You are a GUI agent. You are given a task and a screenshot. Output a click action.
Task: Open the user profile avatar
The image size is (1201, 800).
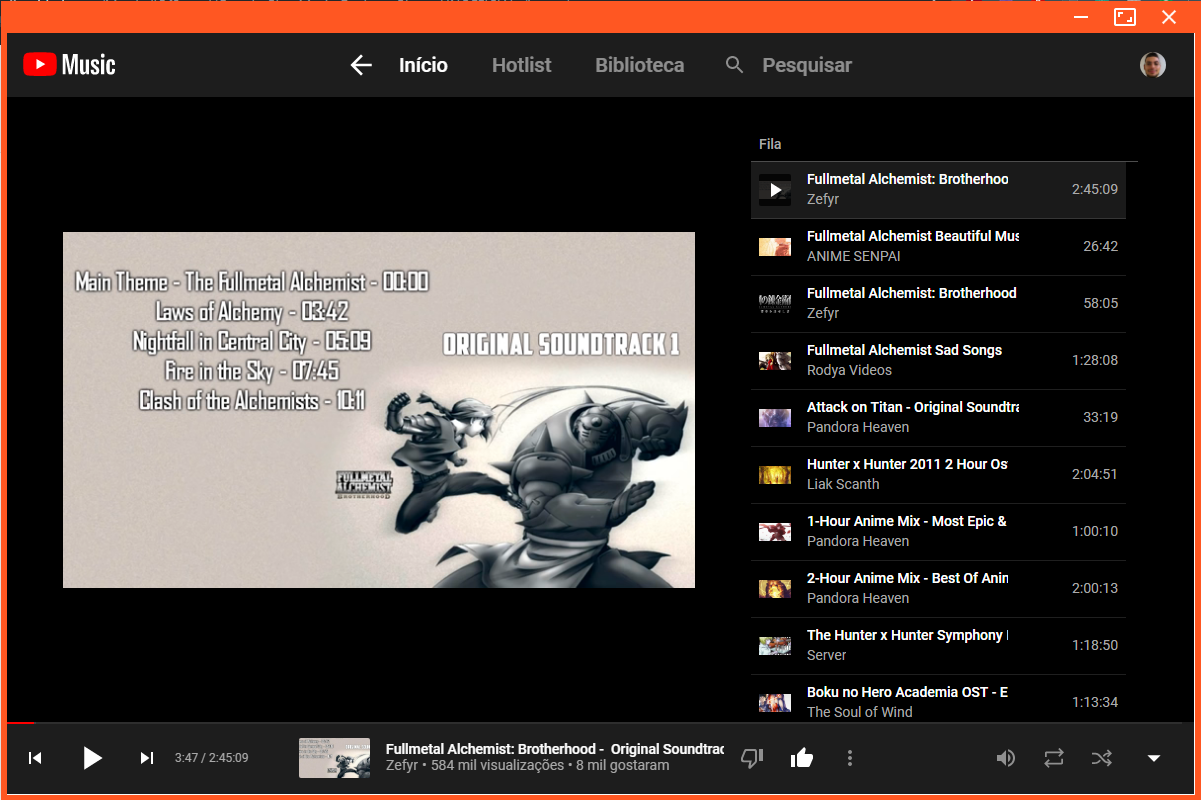coord(1153,65)
